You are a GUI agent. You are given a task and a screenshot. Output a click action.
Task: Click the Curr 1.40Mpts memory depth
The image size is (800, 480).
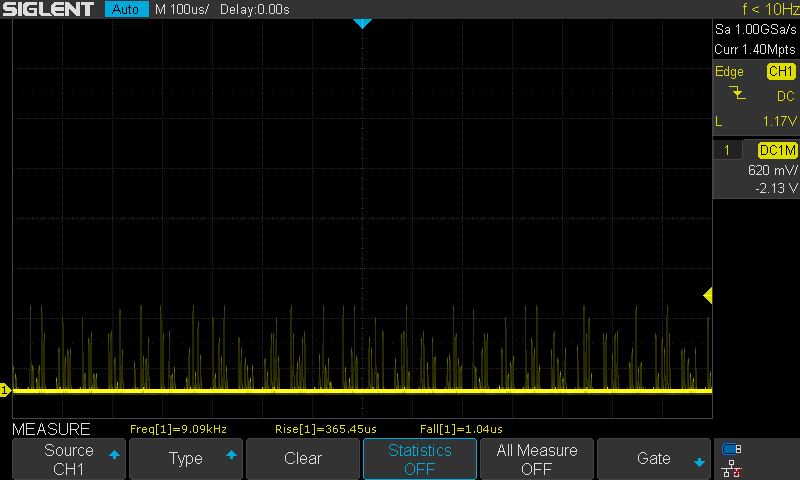pyautogui.click(x=755, y=49)
